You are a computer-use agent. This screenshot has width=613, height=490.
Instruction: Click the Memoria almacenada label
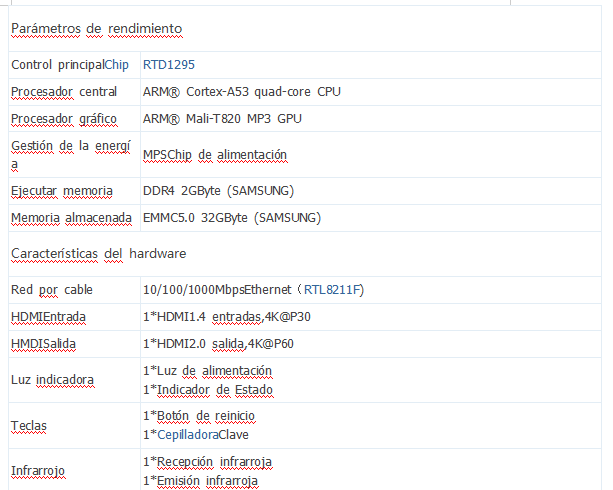pos(71,218)
